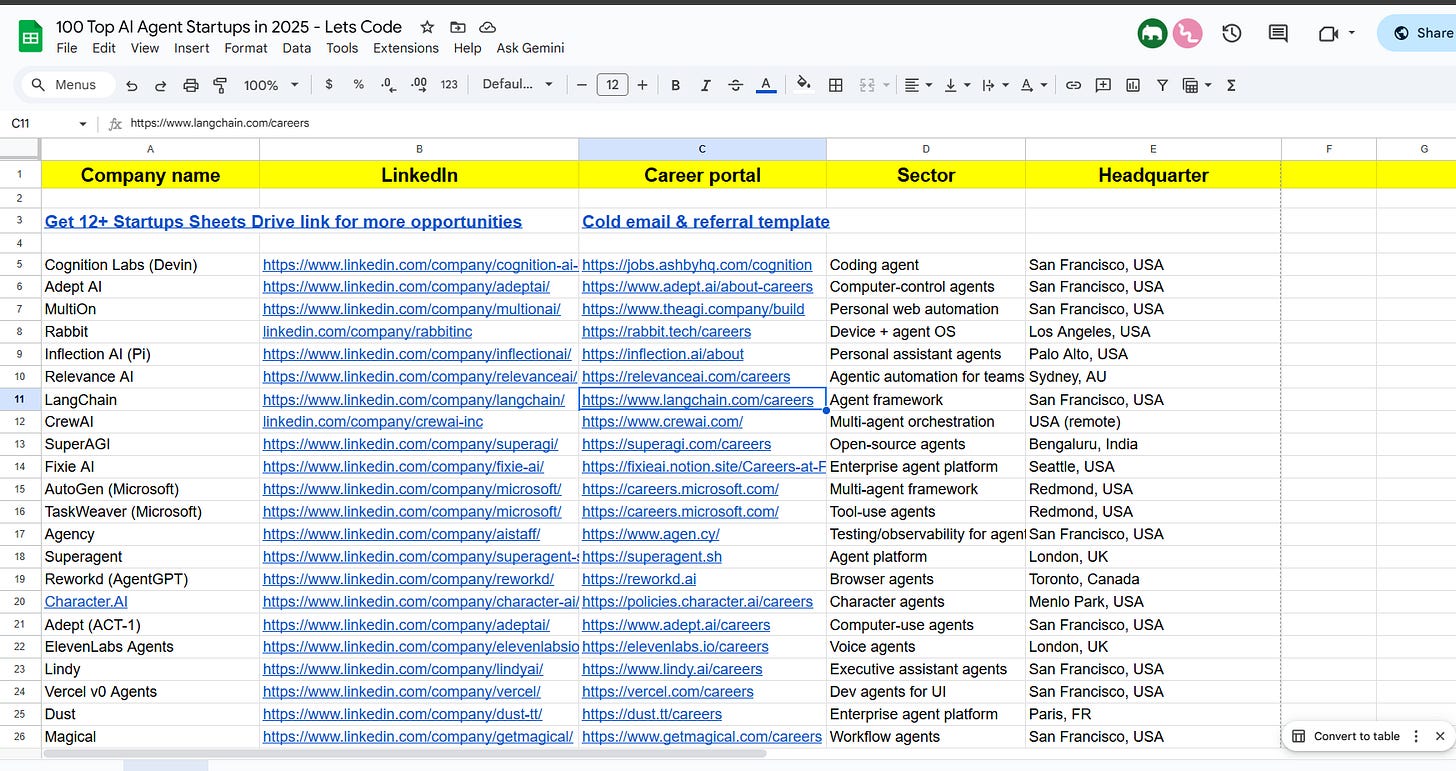Format as percent

[359, 85]
